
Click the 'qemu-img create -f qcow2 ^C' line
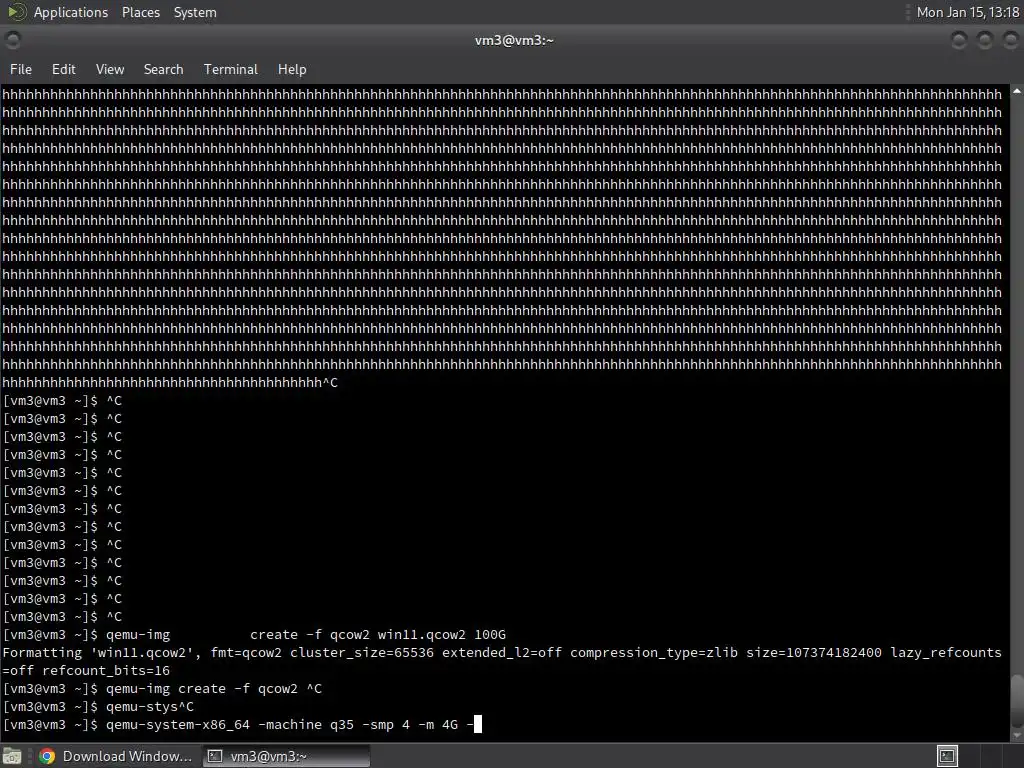click(x=214, y=689)
